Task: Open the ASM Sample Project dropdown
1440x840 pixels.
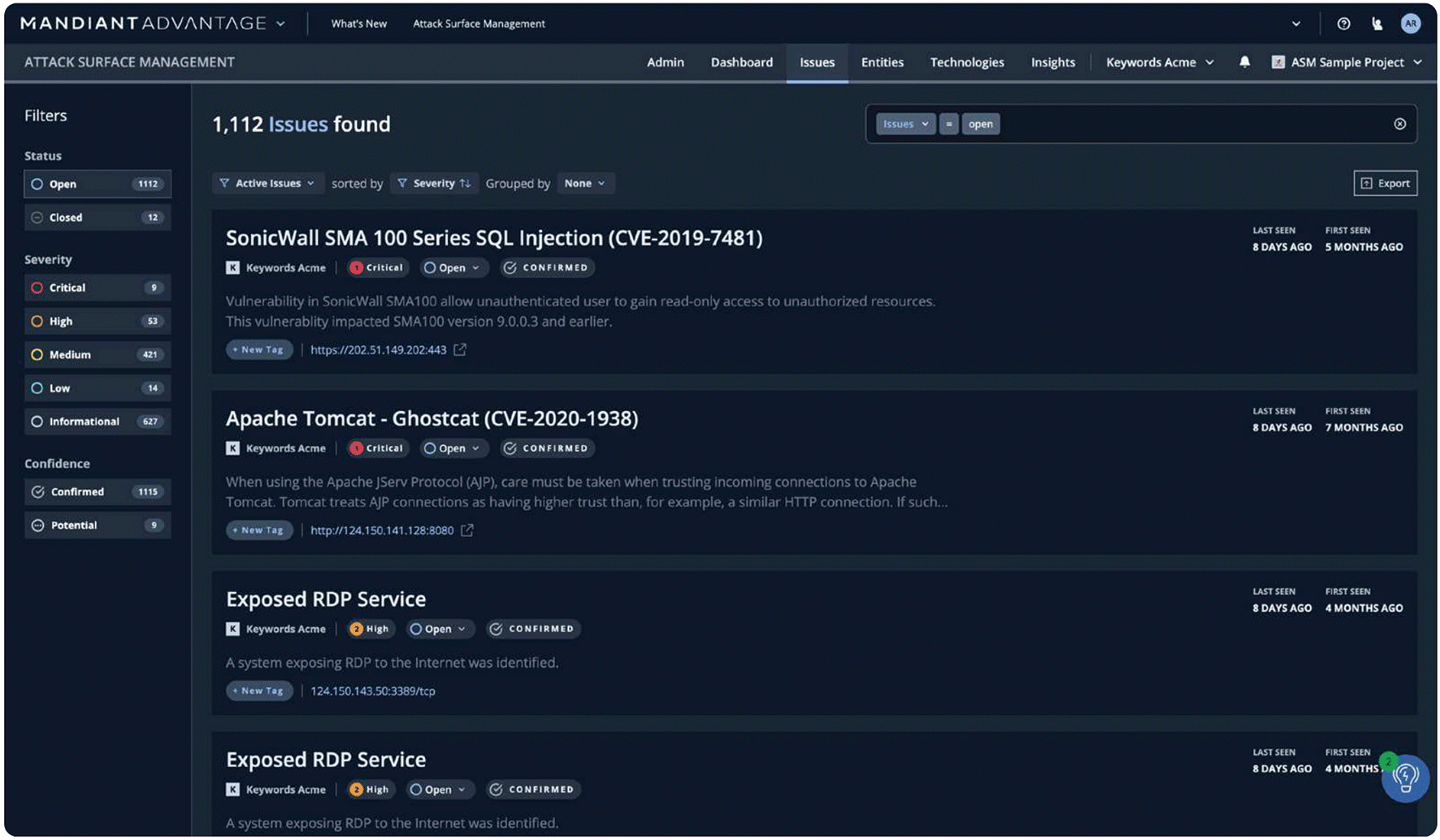Action: [1347, 62]
